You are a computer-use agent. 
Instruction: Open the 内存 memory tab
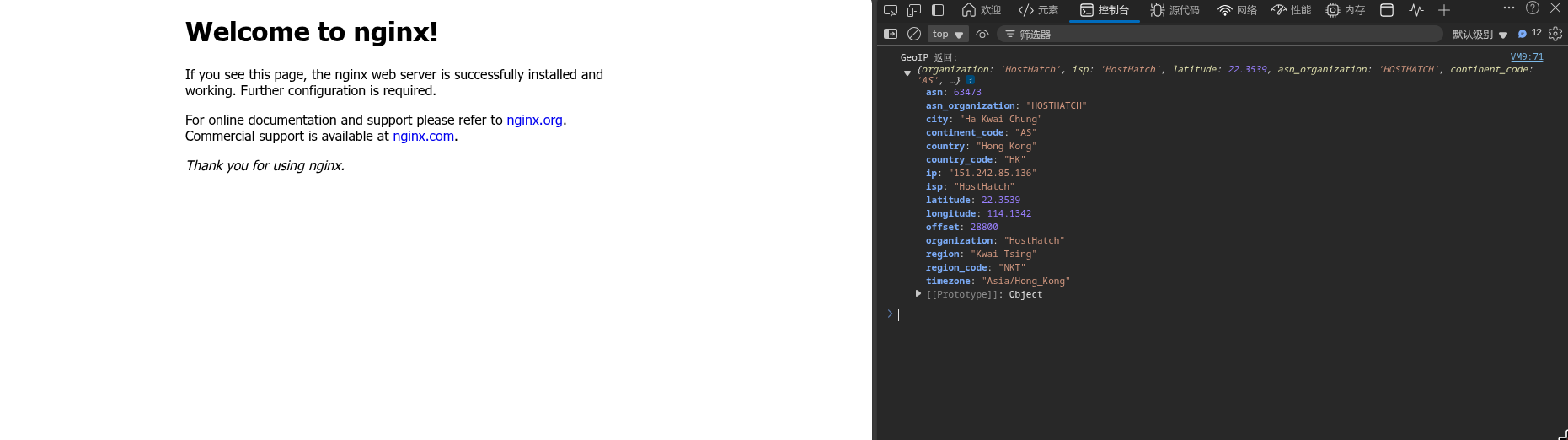click(1346, 10)
